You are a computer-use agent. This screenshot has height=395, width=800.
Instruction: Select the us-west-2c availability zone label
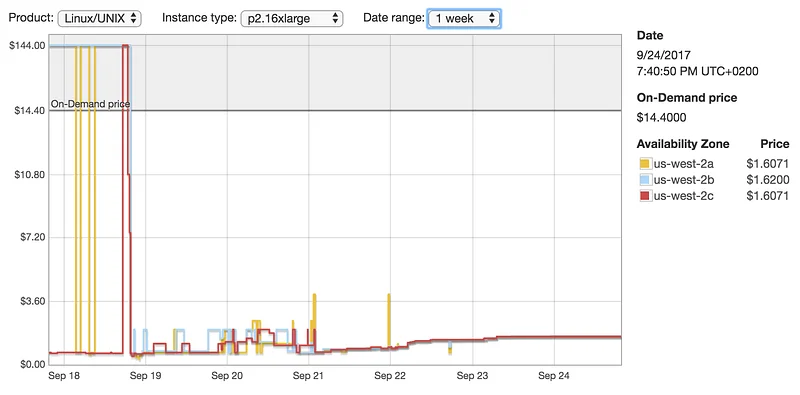683,195
